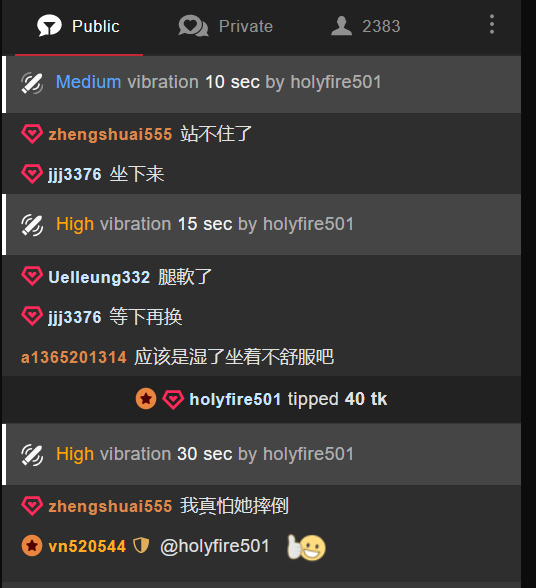Click the vibration icon beside High 15 sec

coord(32,225)
